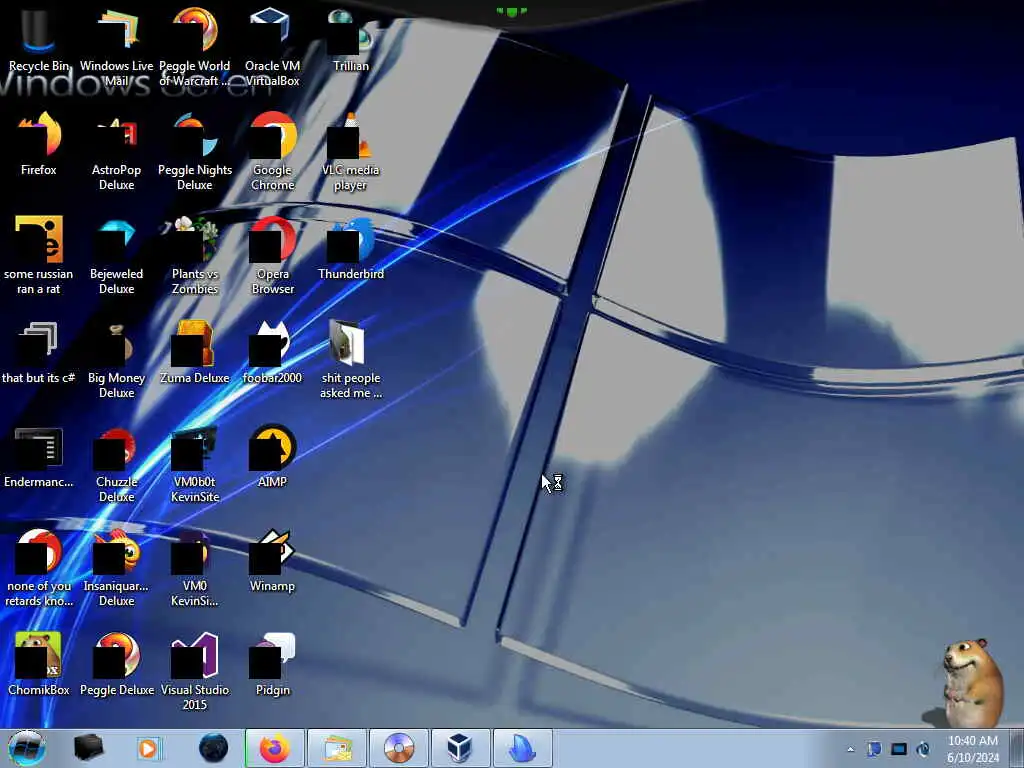Click the round blue tray icon beside the clock

click(x=923, y=749)
